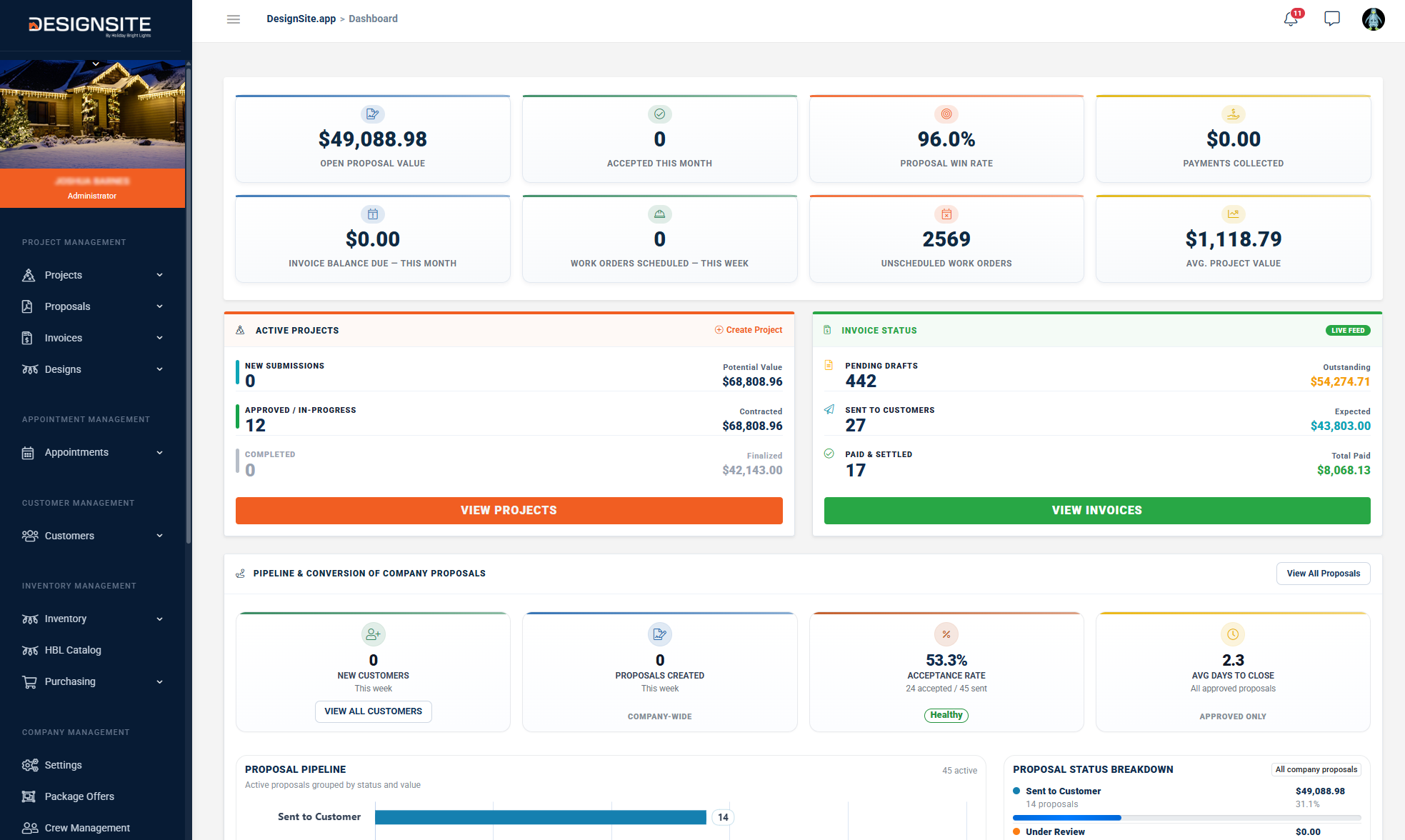Click the Sent to Customer breakdown progress bar
This screenshot has width=1405, height=840.
pyautogui.click(x=1186, y=817)
